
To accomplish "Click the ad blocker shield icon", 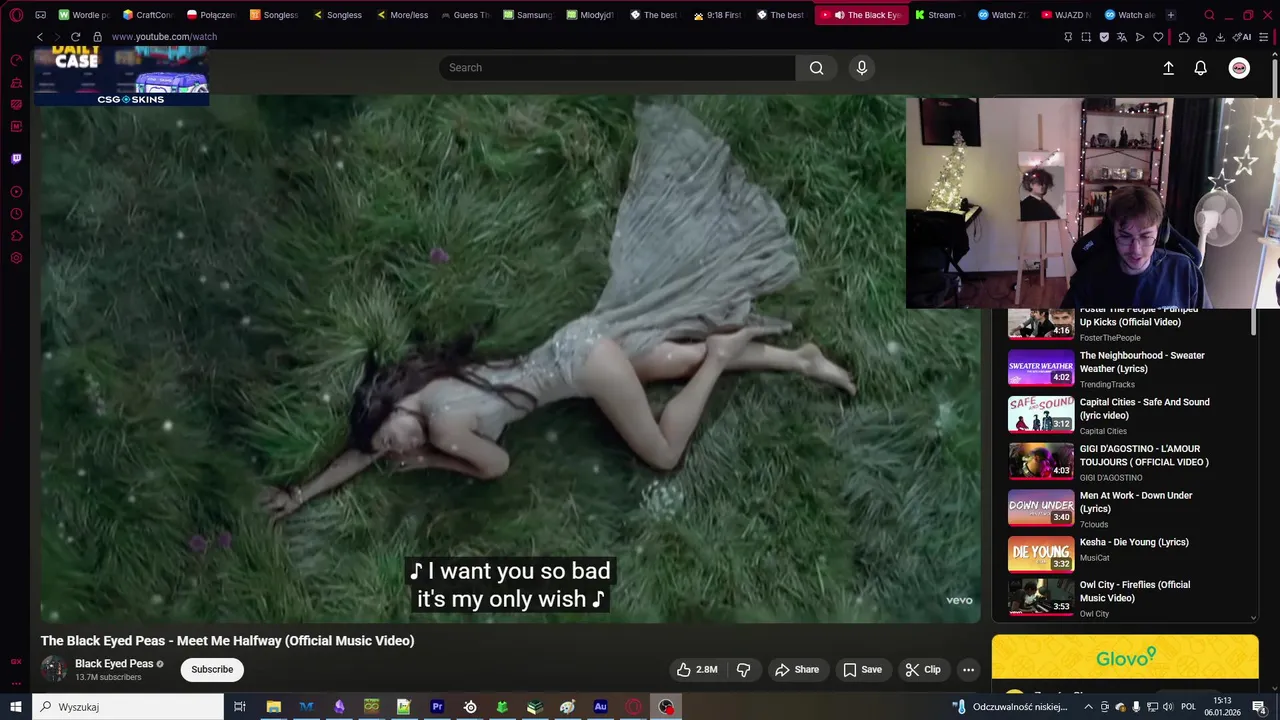I will coord(1104,37).
